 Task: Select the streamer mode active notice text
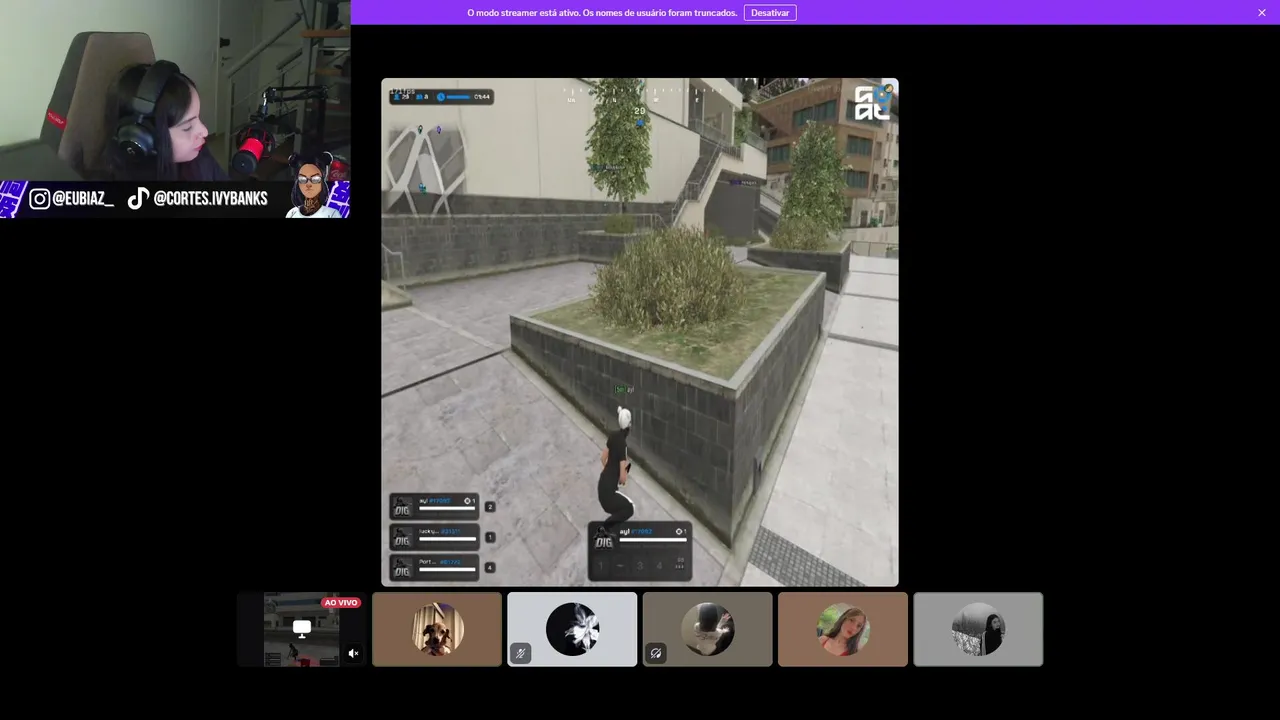point(602,13)
